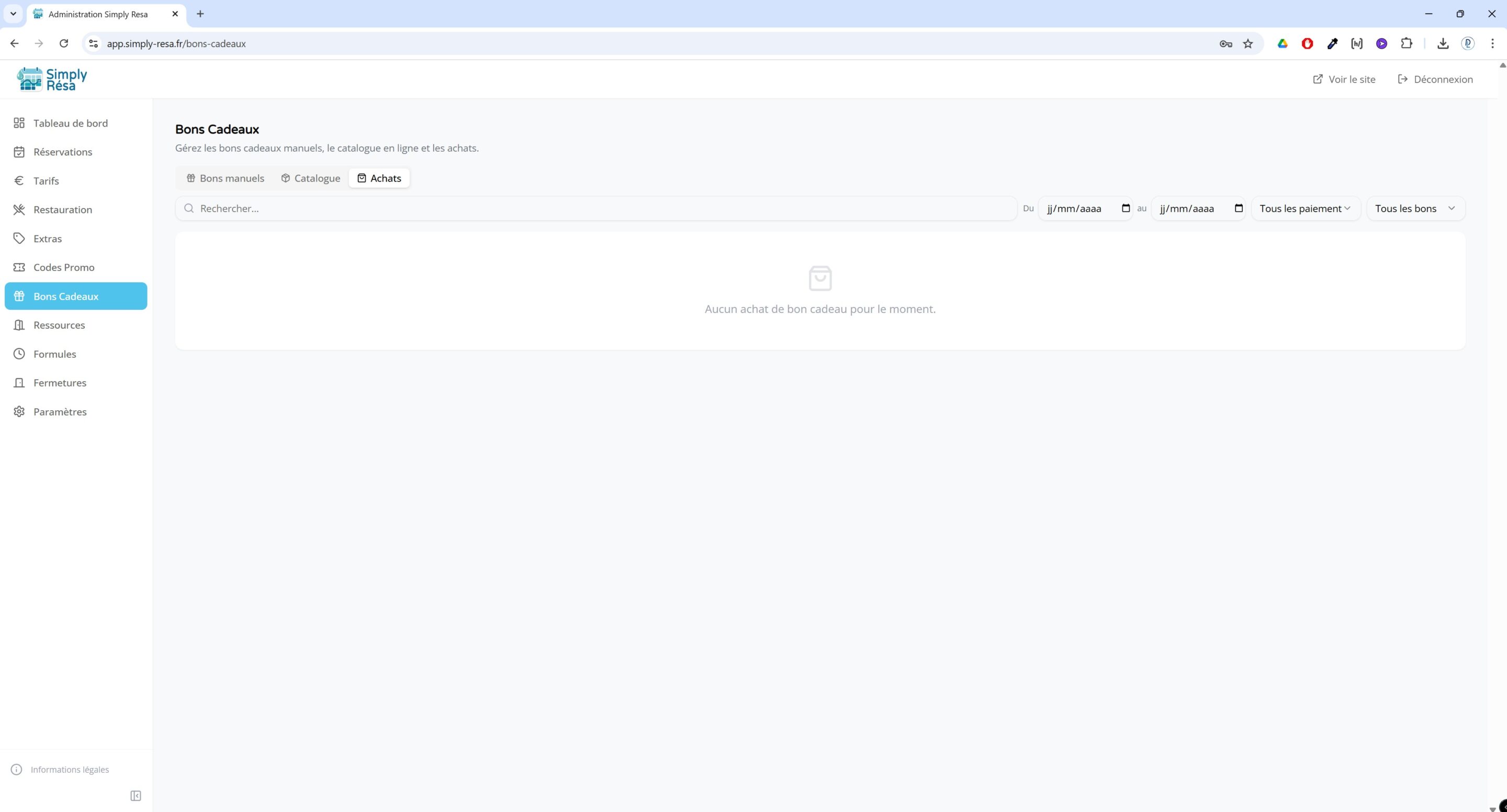Click the gear icon for Paramètres
Image resolution: width=1507 pixels, height=812 pixels.
[19, 411]
